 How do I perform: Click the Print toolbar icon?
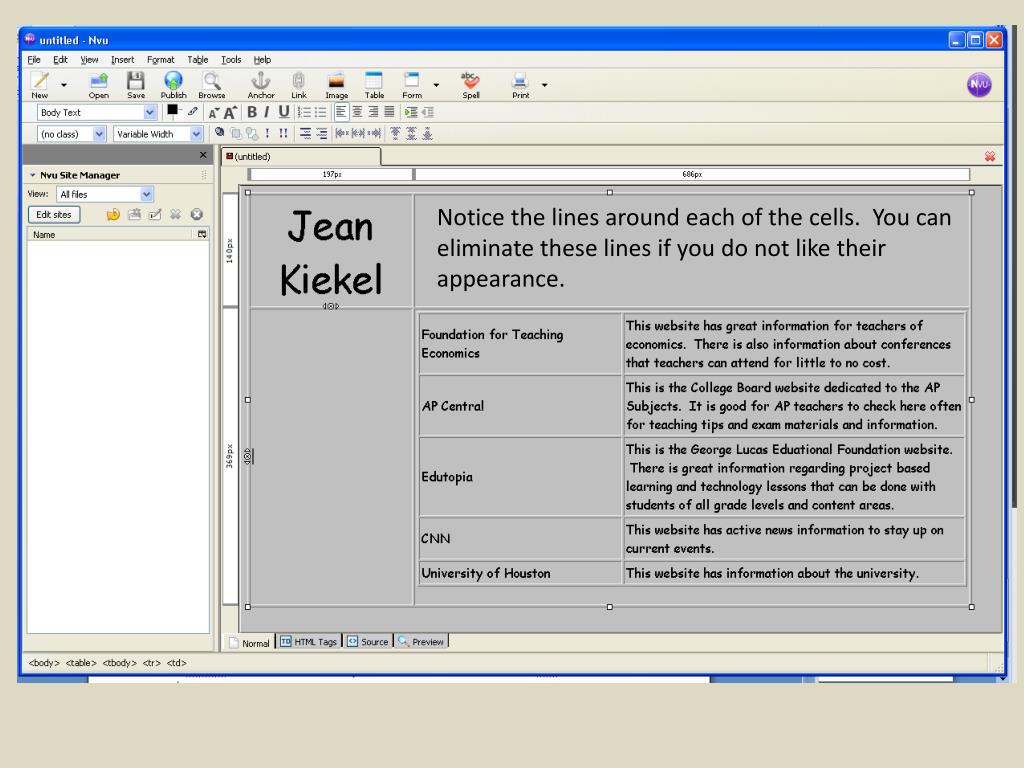point(520,85)
